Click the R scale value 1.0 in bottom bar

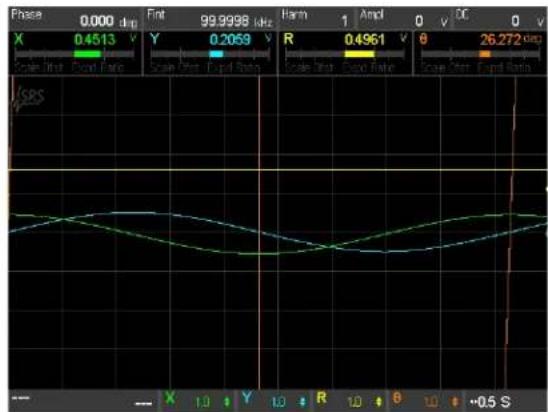click(x=354, y=402)
